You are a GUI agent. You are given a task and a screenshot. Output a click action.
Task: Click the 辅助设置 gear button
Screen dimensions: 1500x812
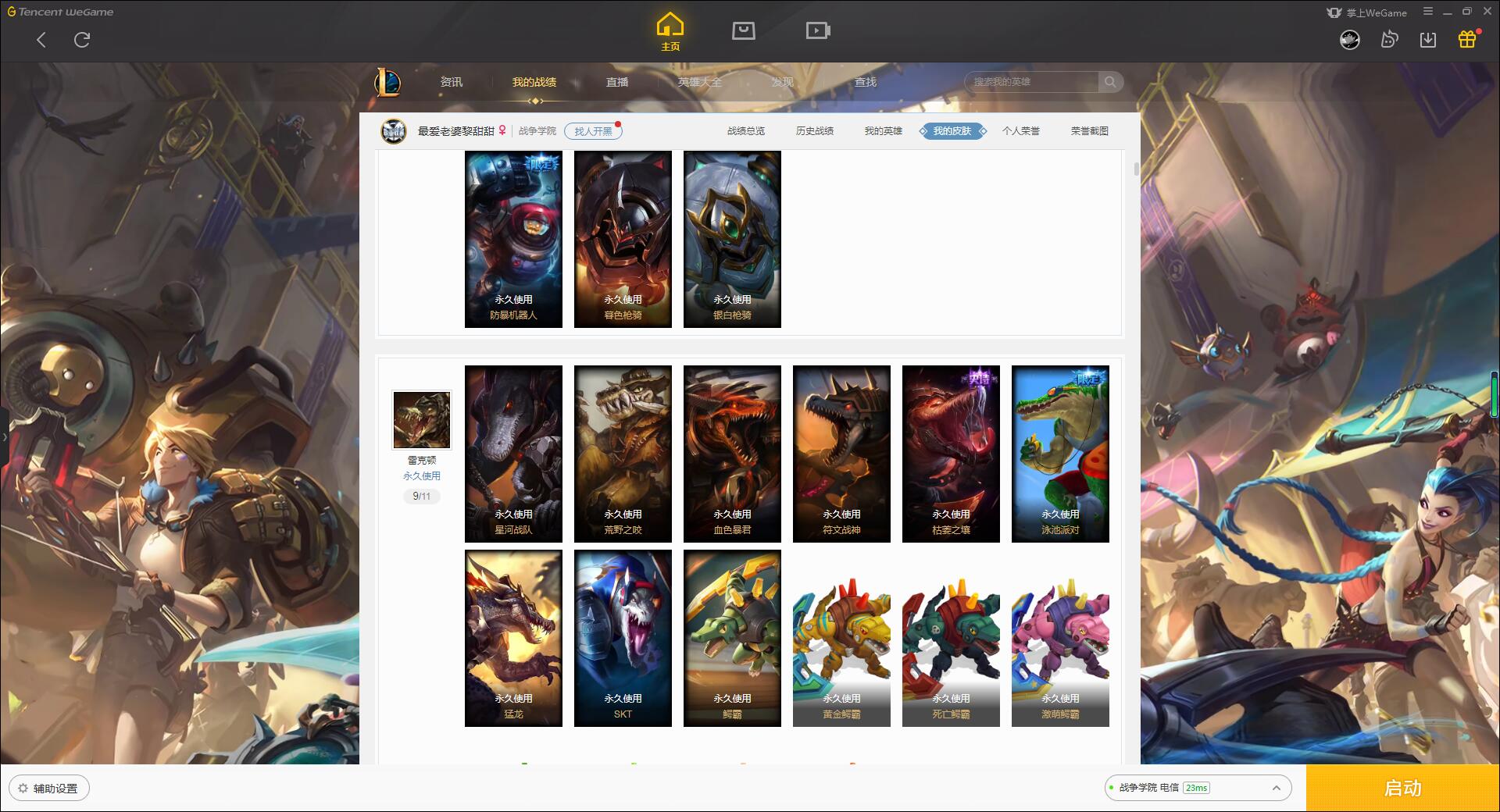pyautogui.click(x=49, y=789)
